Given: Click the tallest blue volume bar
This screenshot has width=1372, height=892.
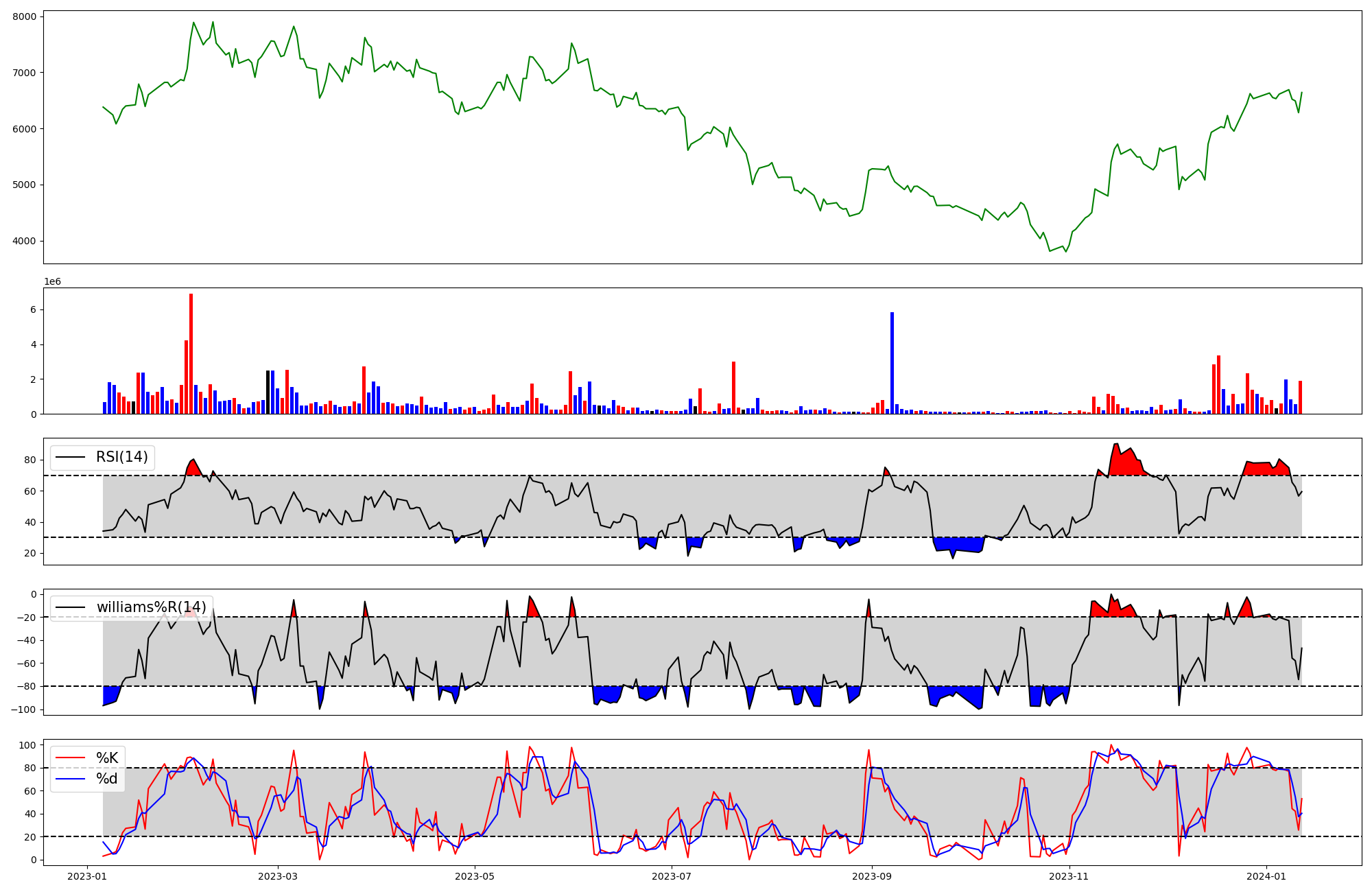Looking at the screenshot, I should pos(892,362).
